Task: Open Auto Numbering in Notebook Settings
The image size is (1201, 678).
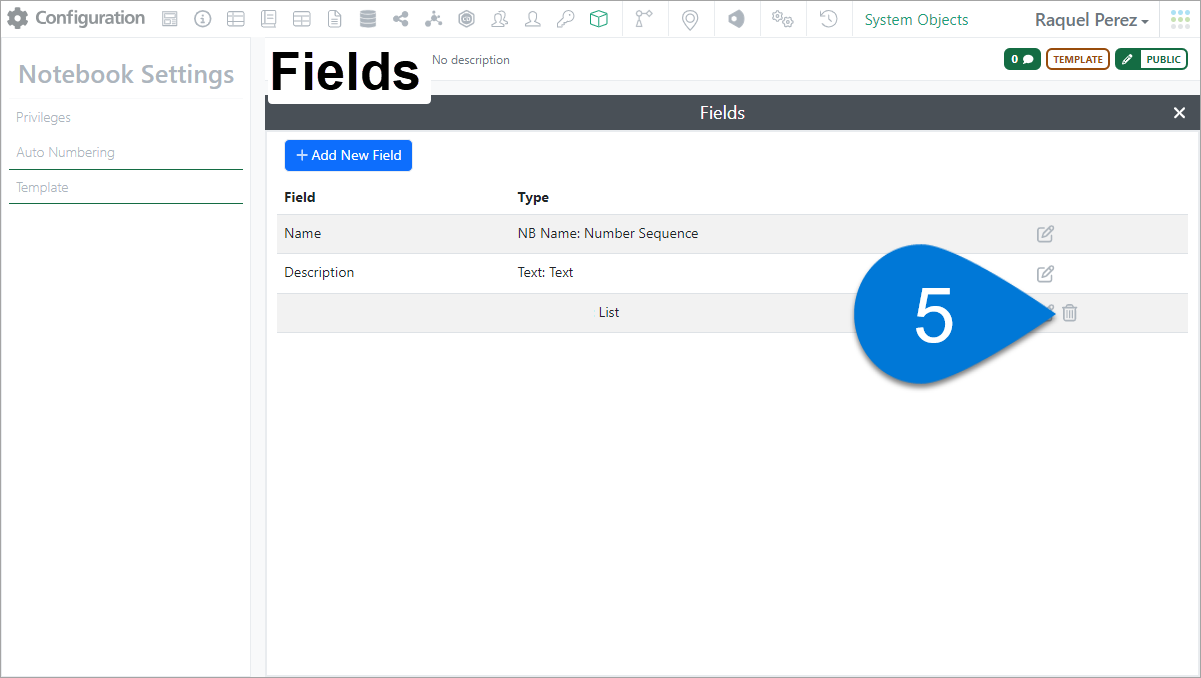Action: tap(65, 152)
